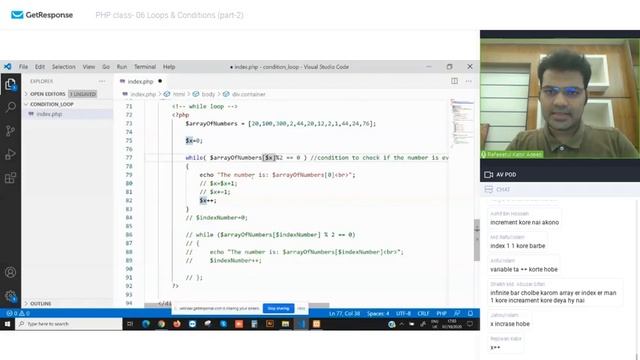Open the Search view in activity bar
The height and width of the screenshot is (360, 640).
(11, 107)
